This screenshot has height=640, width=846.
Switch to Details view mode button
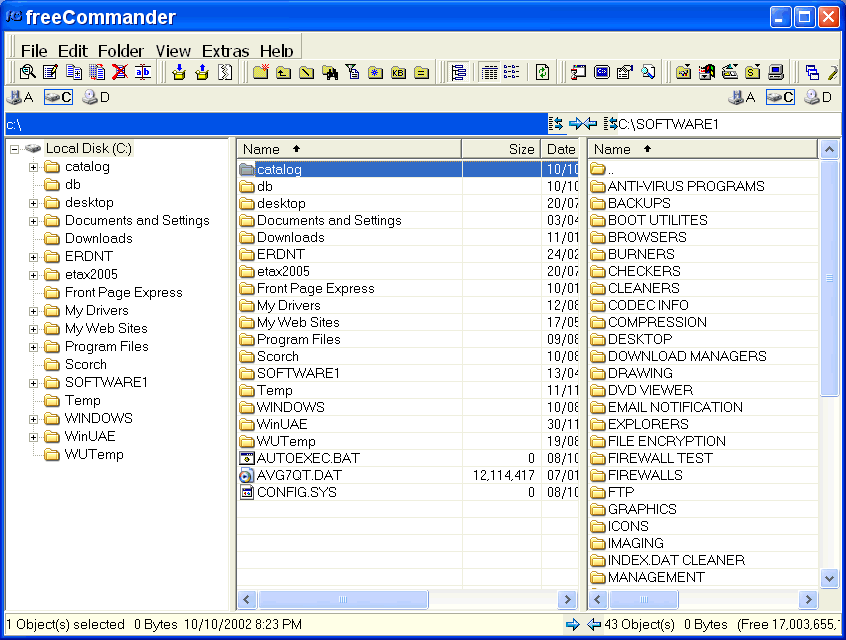pos(489,72)
